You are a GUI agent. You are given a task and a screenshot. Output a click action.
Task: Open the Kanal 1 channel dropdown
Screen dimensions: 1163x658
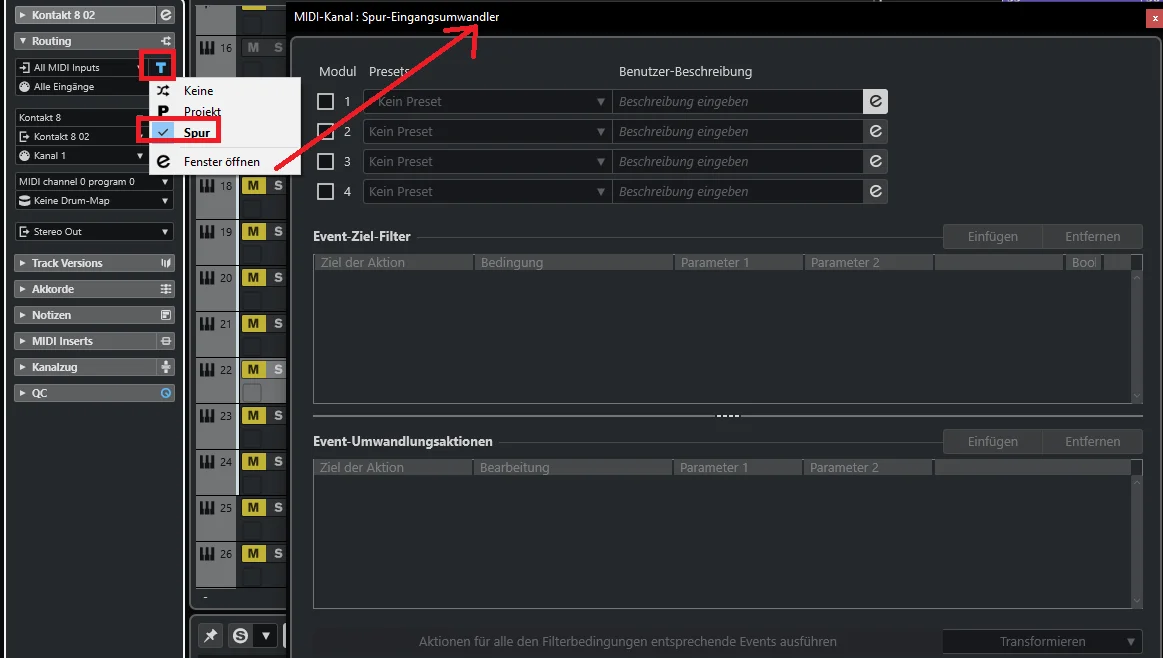tap(80, 156)
